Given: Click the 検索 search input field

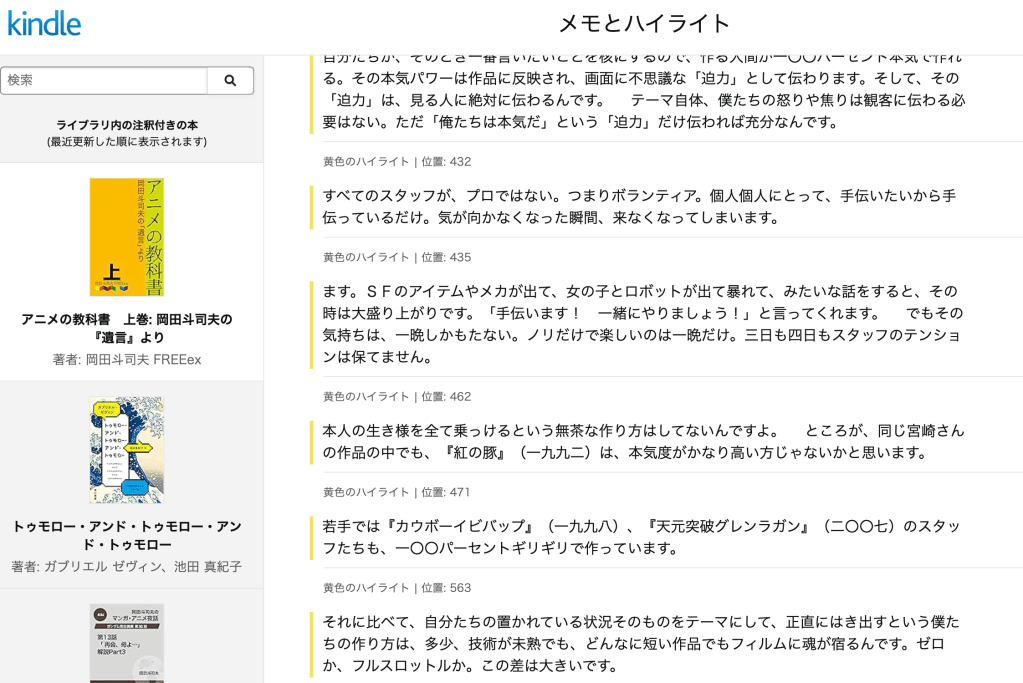Looking at the screenshot, I should click(x=105, y=80).
